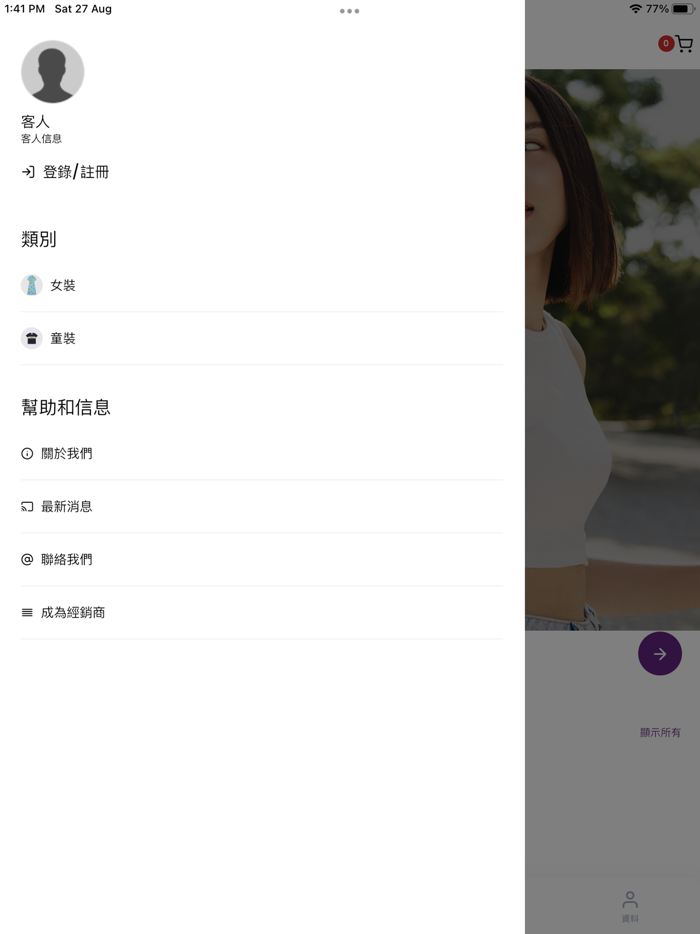Tap the red cart count badge
The height and width of the screenshot is (934, 700).
666,43
